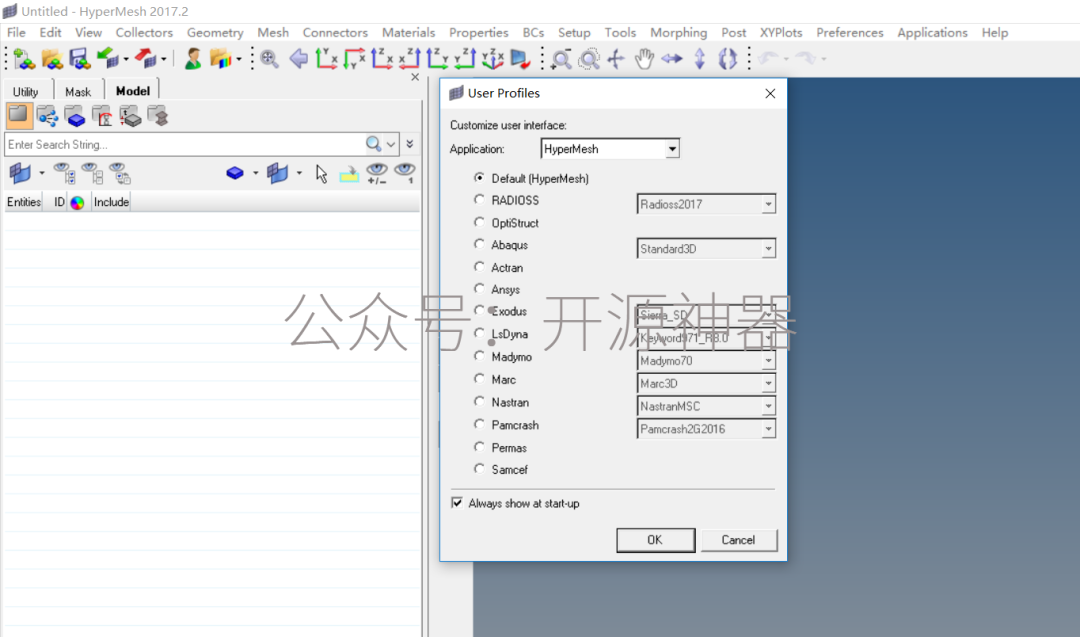Click the ID column header
Viewport: 1080px width, 637px height.
coord(59,202)
